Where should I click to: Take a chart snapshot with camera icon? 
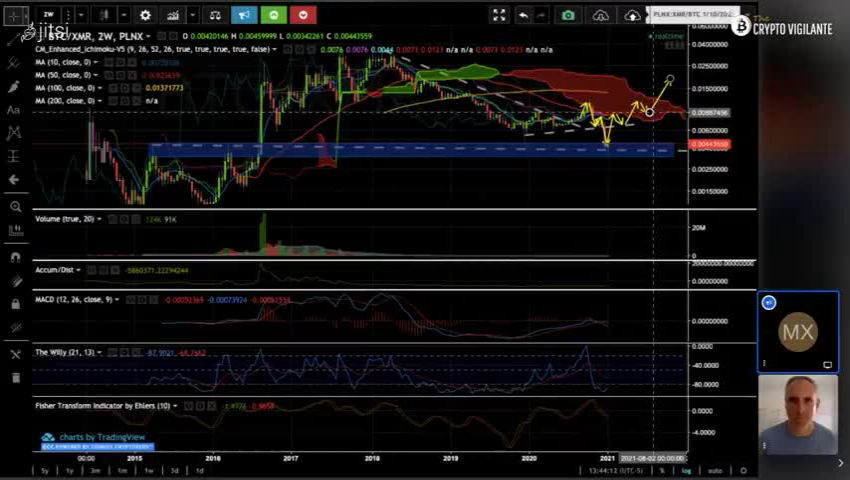568,16
